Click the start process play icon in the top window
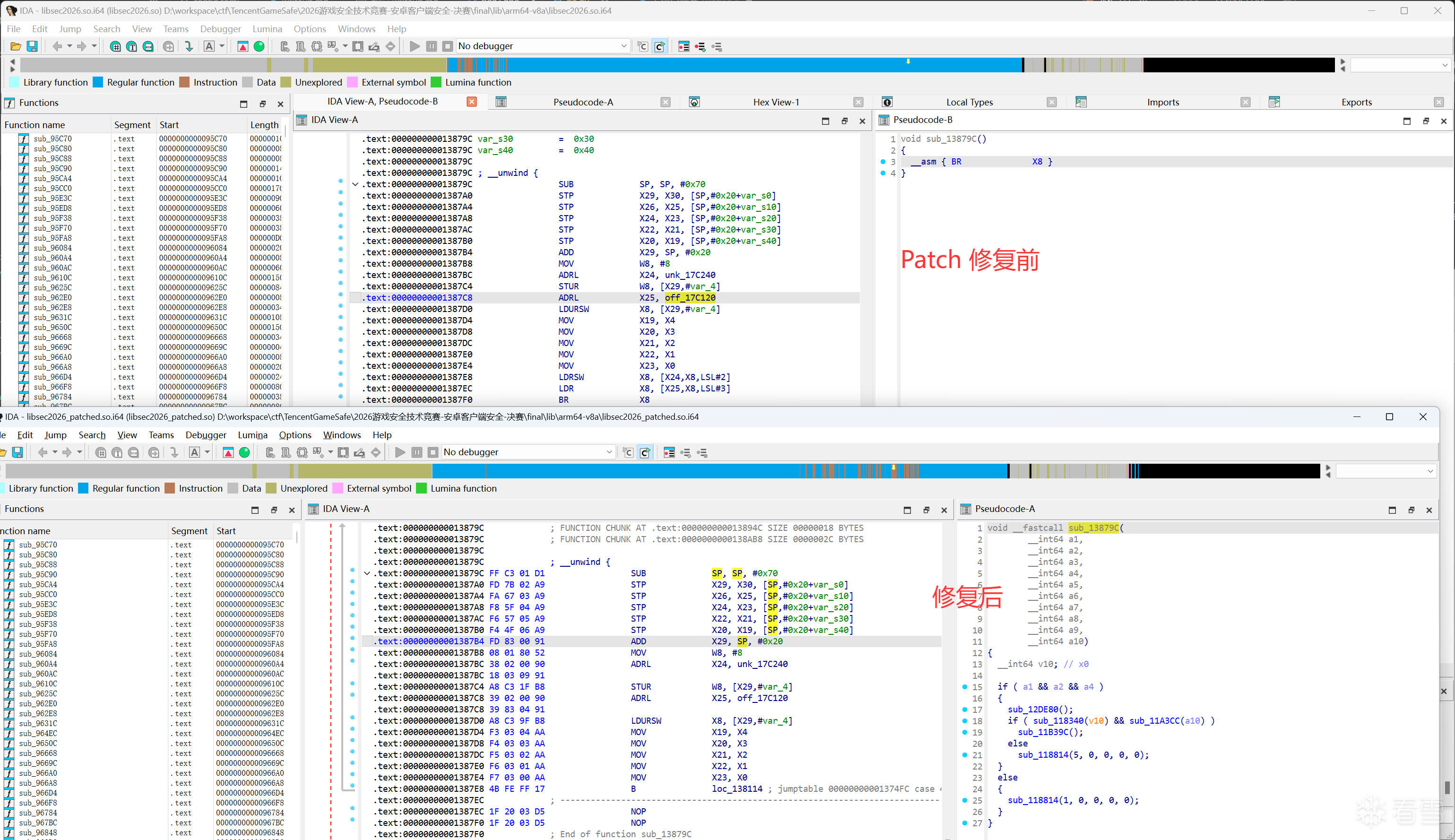 coord(414,46)
